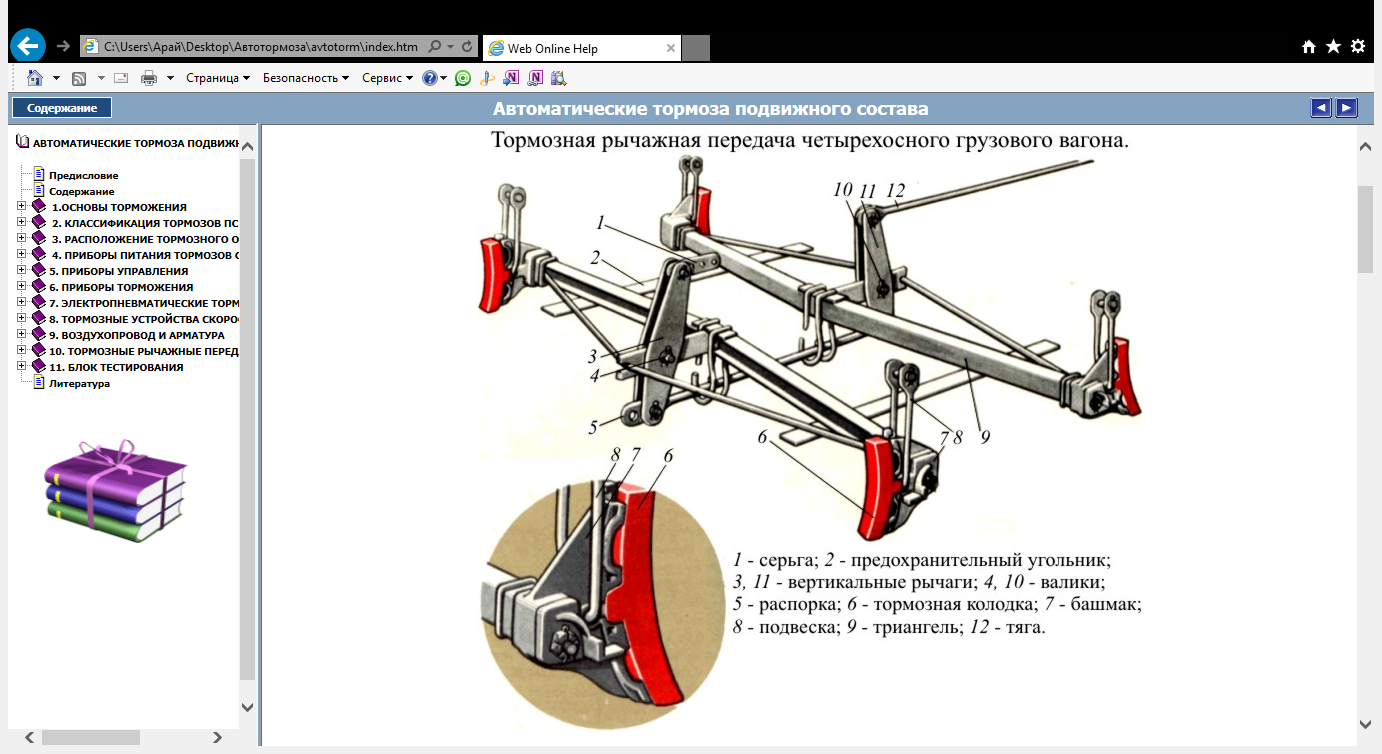Click the browser Home icon at top right
This screenshot has height=754, width=1382.
[1309, 47]
